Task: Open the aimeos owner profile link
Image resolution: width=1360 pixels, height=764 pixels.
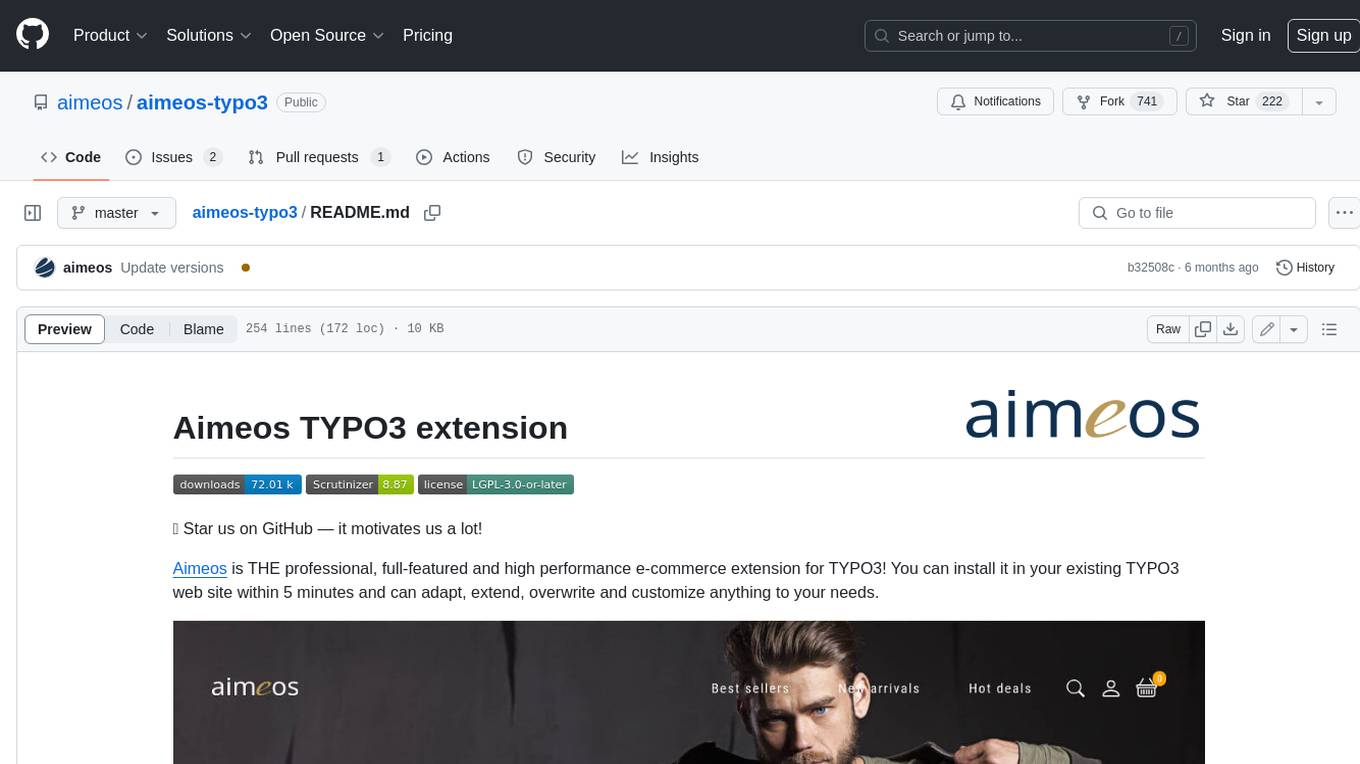Action: click(x=90, y=102)
